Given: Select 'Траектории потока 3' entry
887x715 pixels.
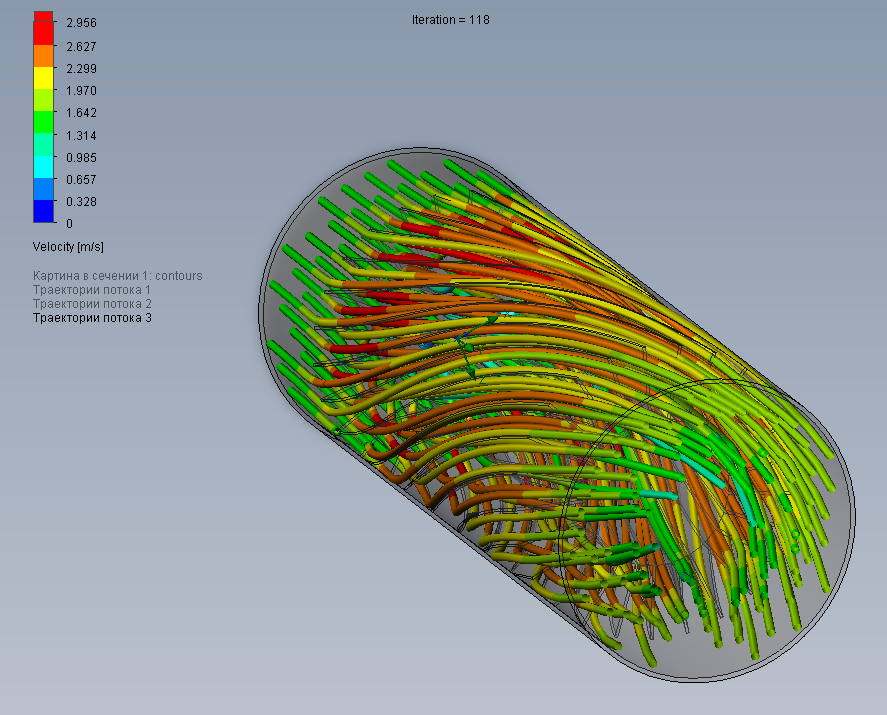Looking at the screenshot, I should click(x=92, y=318).
